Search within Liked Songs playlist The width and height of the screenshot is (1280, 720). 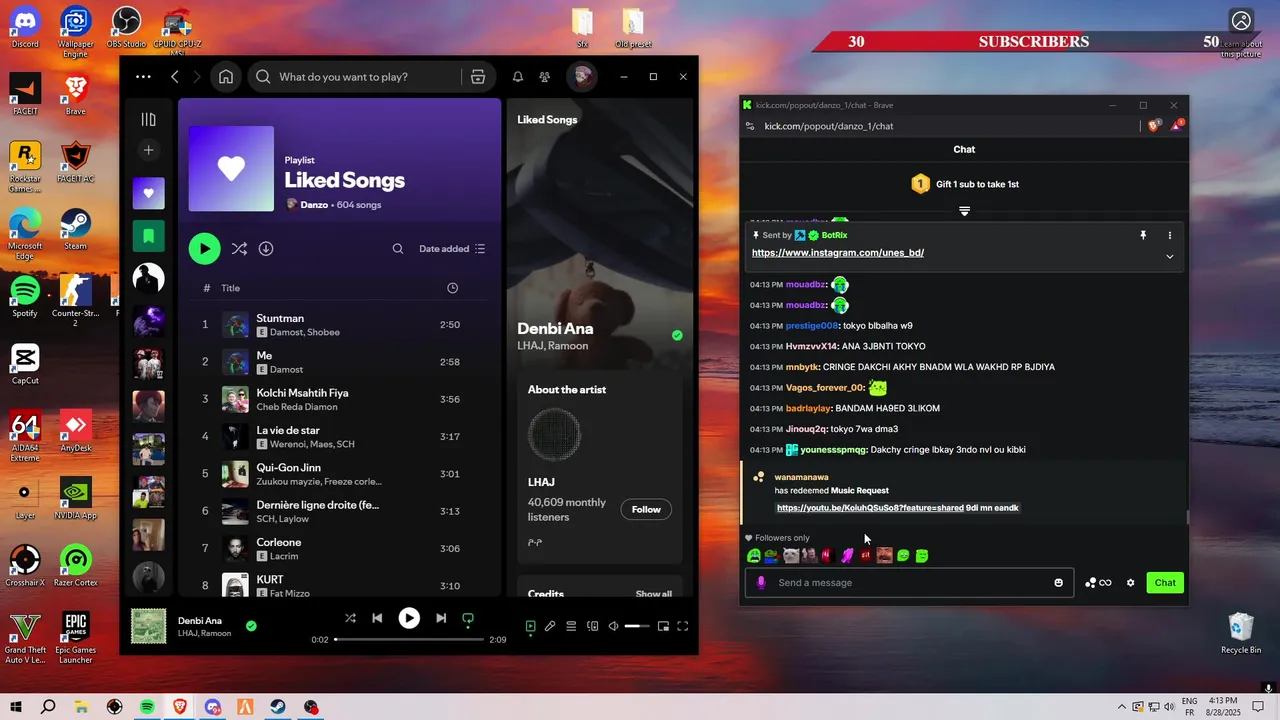(398, 249)
